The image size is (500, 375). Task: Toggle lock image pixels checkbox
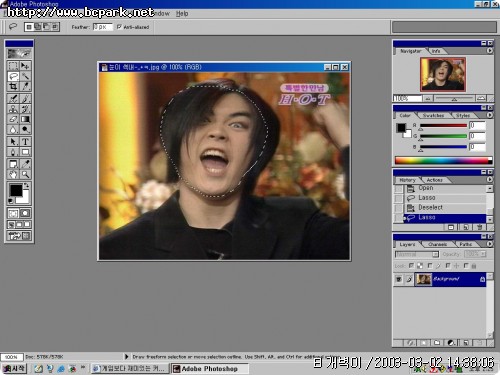pos(430,266)
